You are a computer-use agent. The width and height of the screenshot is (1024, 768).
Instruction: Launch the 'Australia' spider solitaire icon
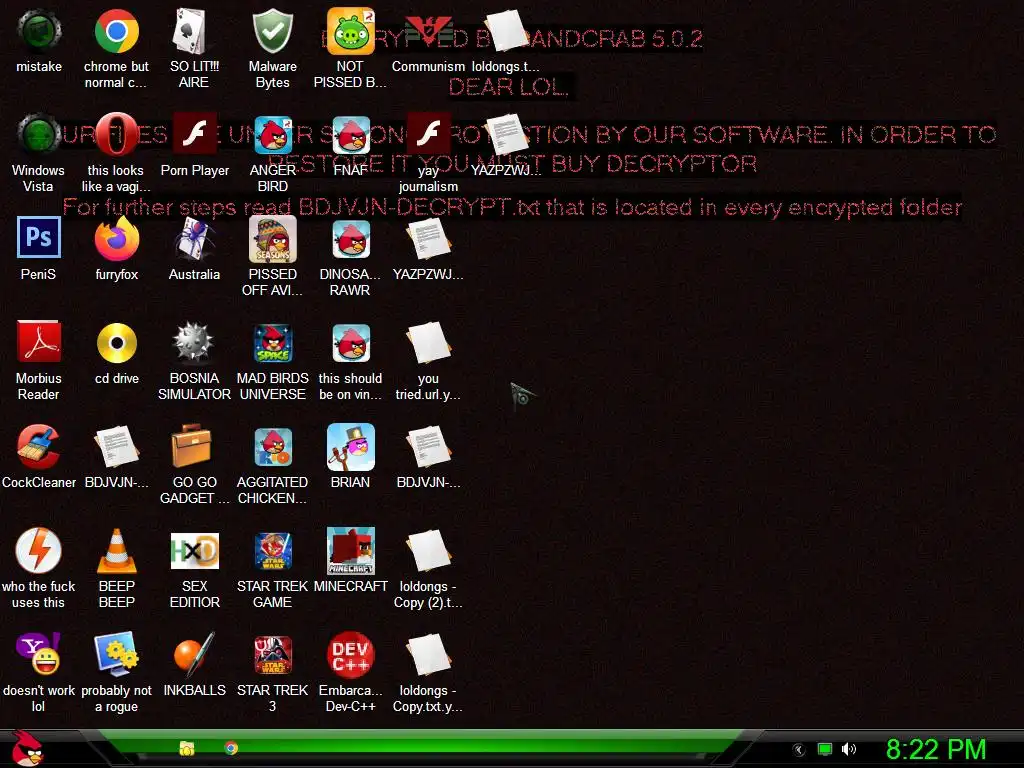[x=194, y=239]
